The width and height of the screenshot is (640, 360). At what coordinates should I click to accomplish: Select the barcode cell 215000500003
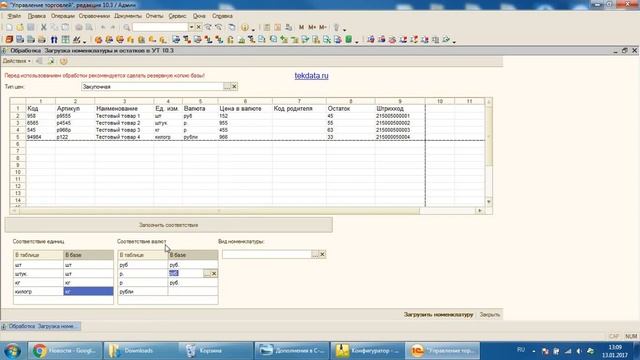[x=400, y=130]
